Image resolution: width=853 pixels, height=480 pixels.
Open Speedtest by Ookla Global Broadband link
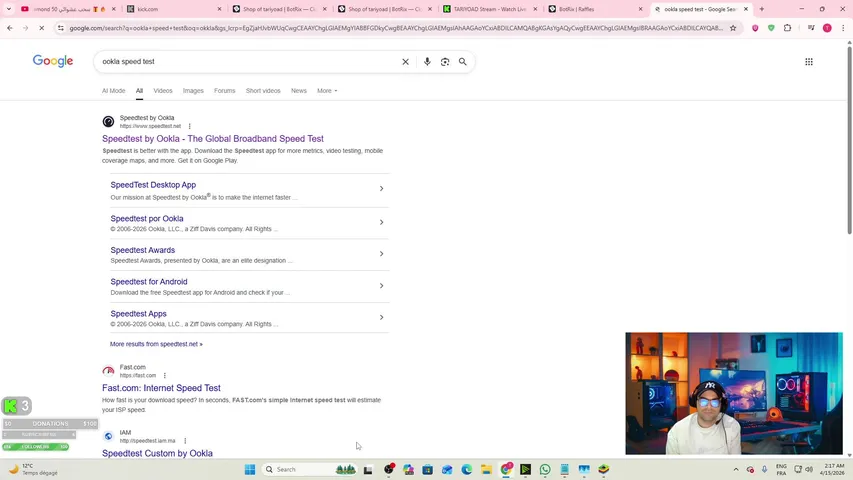(x=213, y=139)
